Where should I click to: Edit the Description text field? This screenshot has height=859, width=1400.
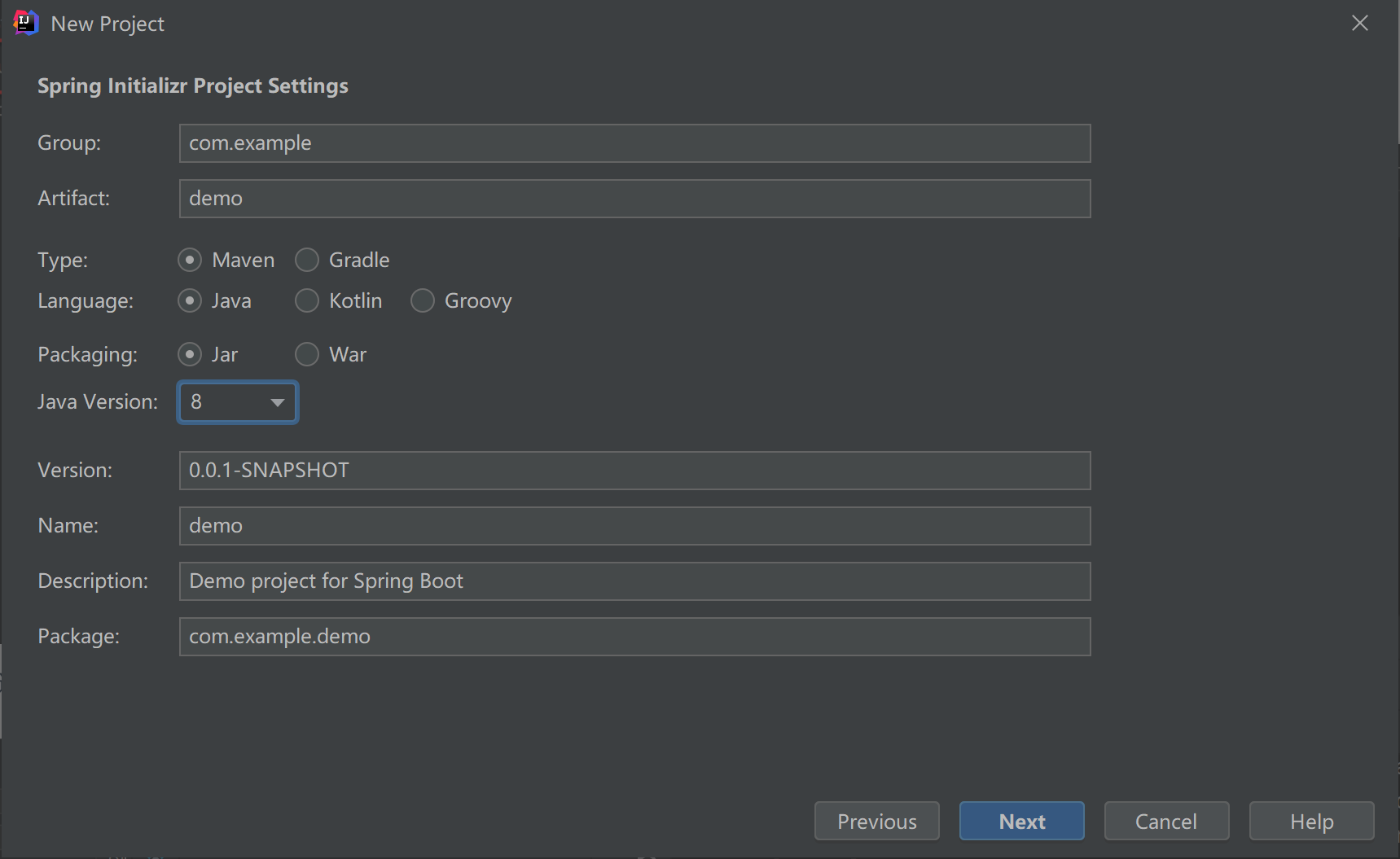[634, 581]
